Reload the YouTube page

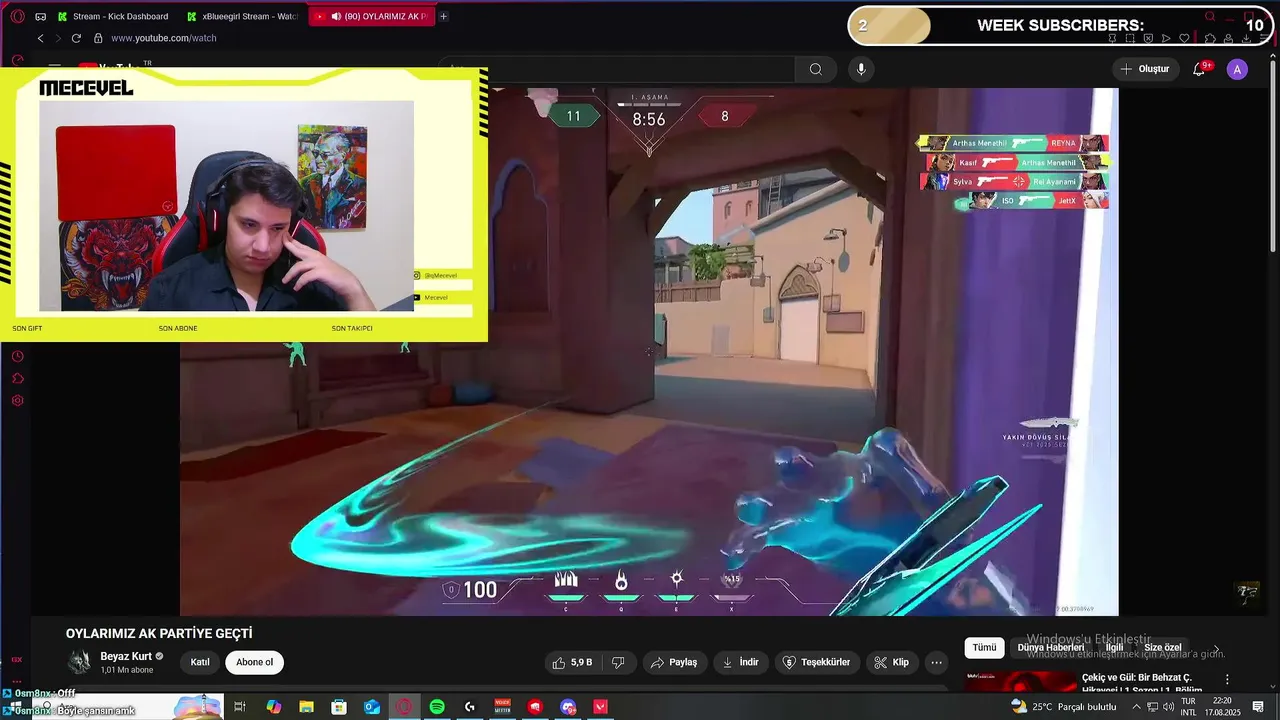(76, 38)
